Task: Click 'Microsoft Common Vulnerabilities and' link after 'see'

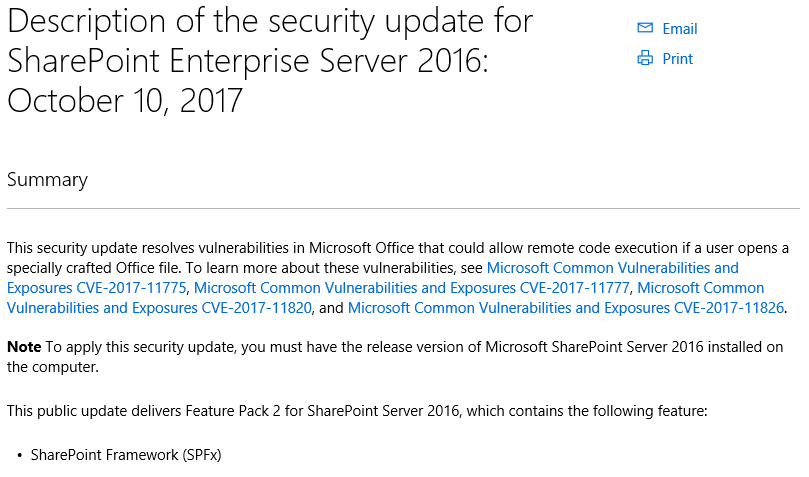Action: click(612, 268)
